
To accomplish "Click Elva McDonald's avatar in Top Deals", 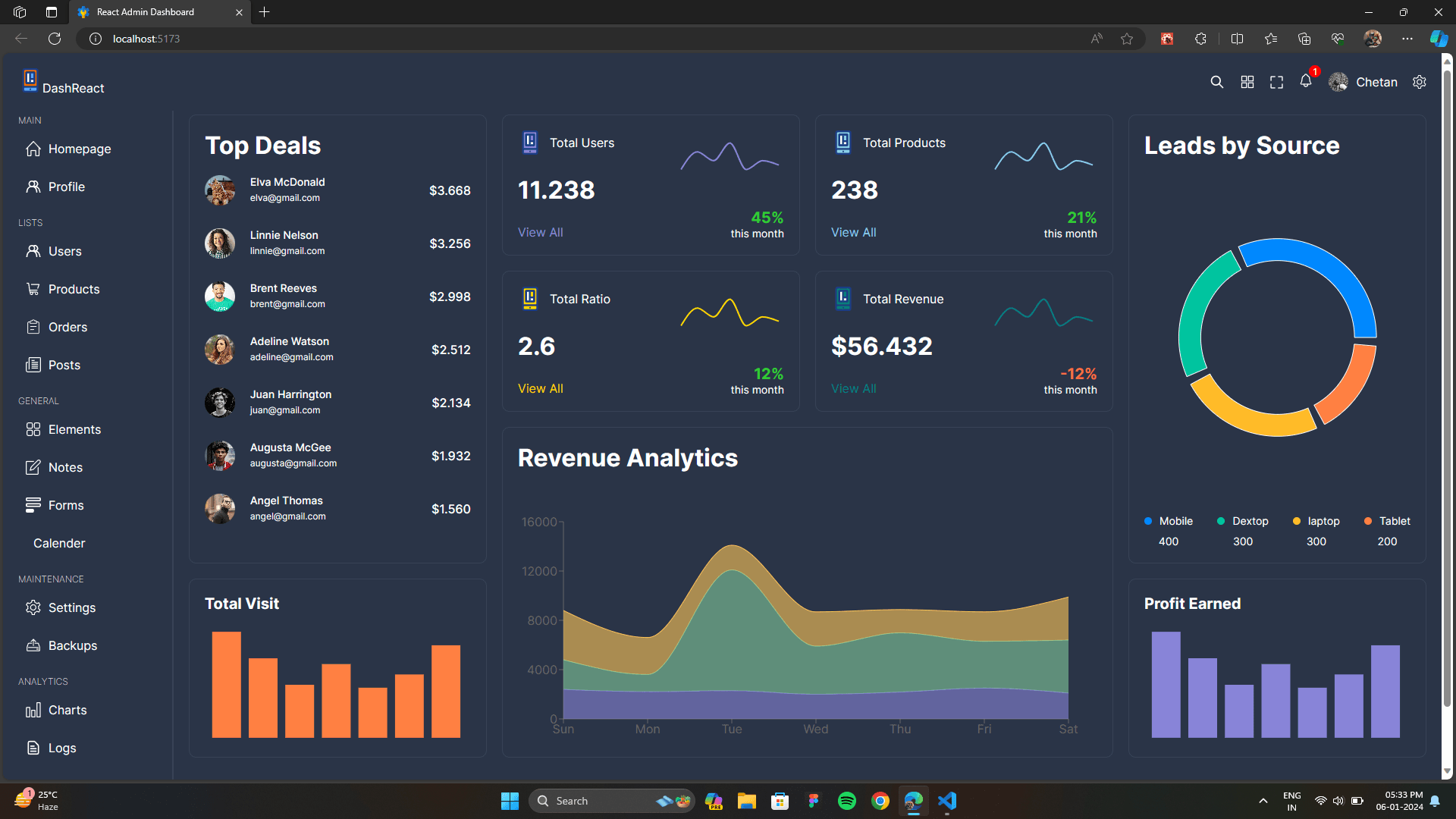I will click(220, 190).
